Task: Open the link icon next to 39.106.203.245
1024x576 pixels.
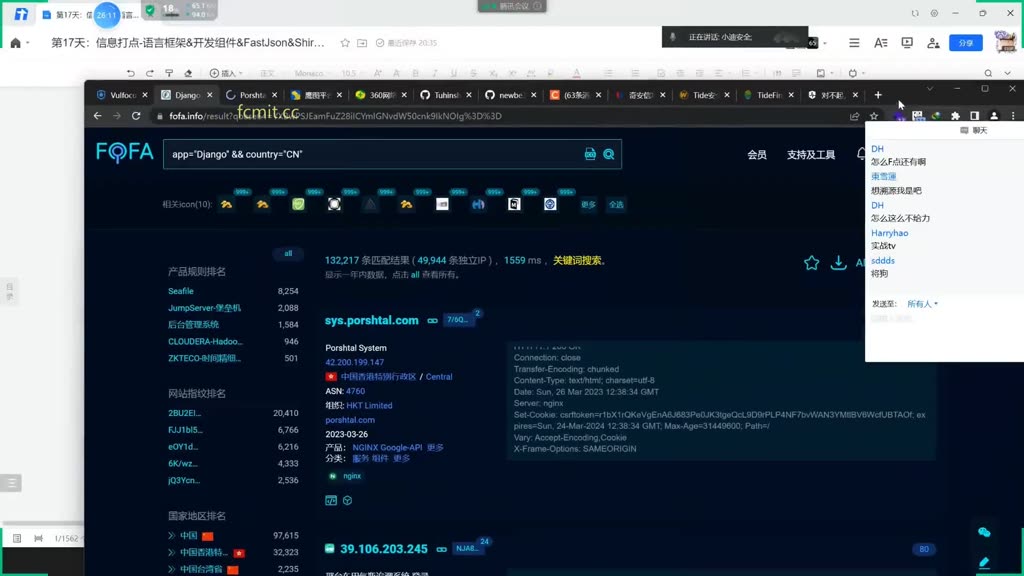Action: [441, 549]
